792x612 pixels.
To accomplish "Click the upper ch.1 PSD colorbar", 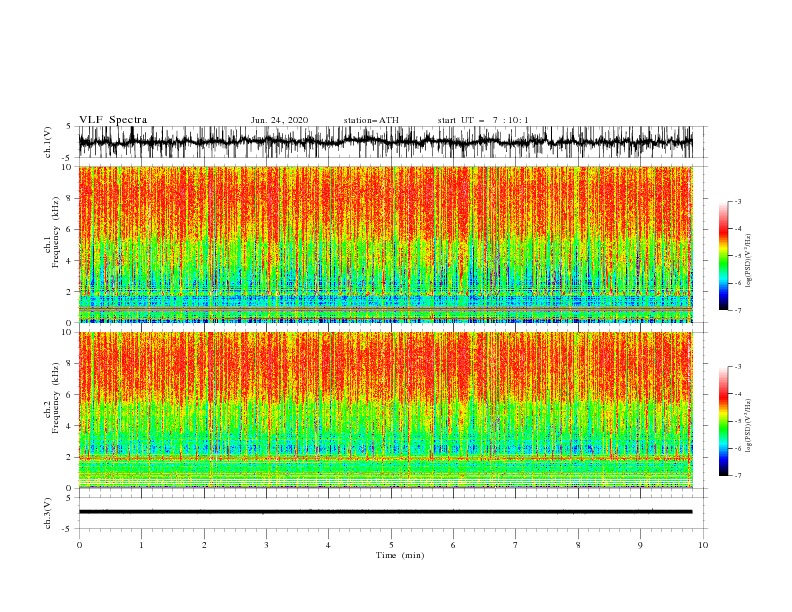I will pos(724,256).
